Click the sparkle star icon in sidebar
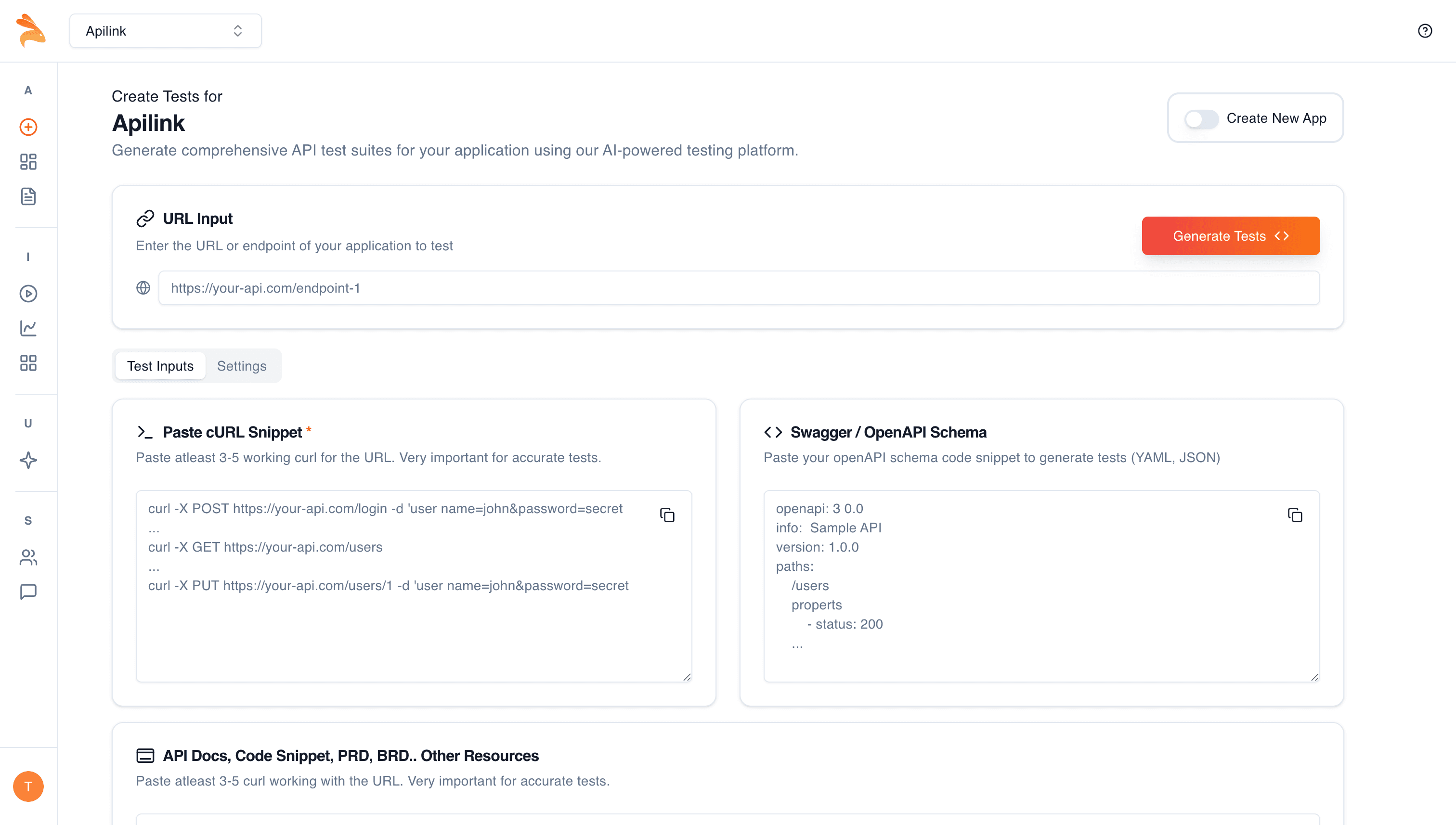 28,460
